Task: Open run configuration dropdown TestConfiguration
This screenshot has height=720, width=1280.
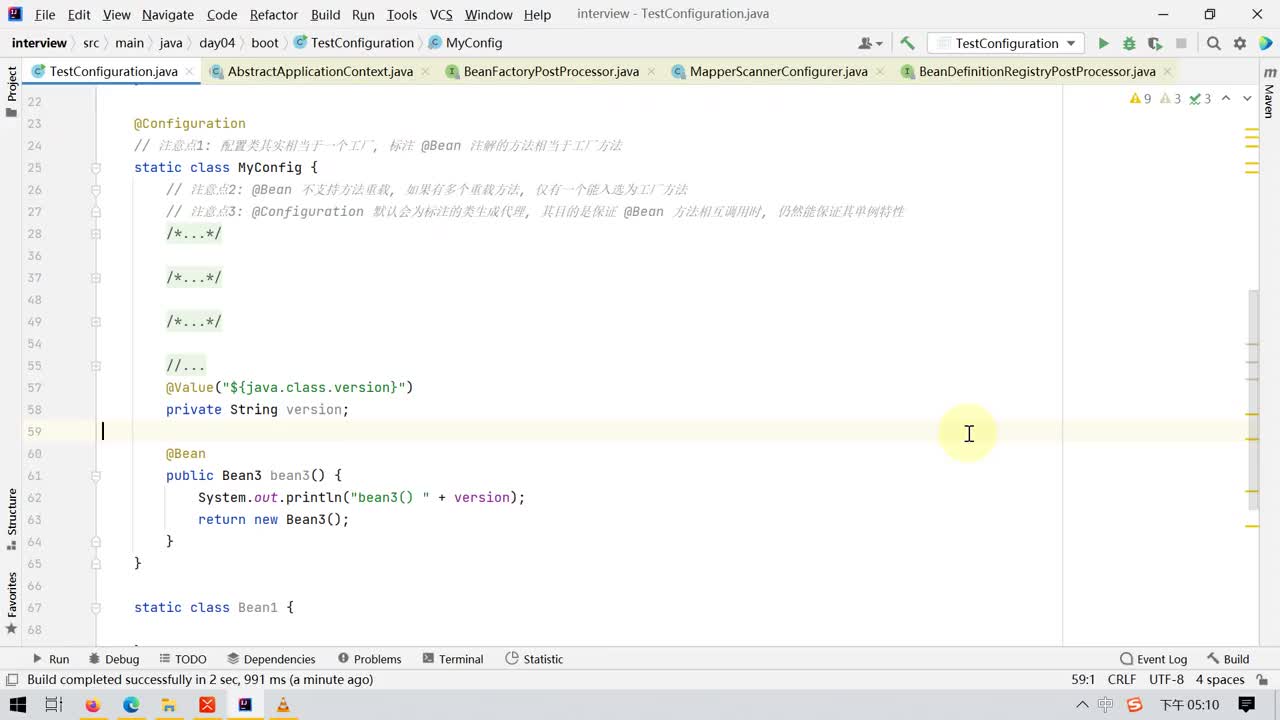Action: [1006, 43]
